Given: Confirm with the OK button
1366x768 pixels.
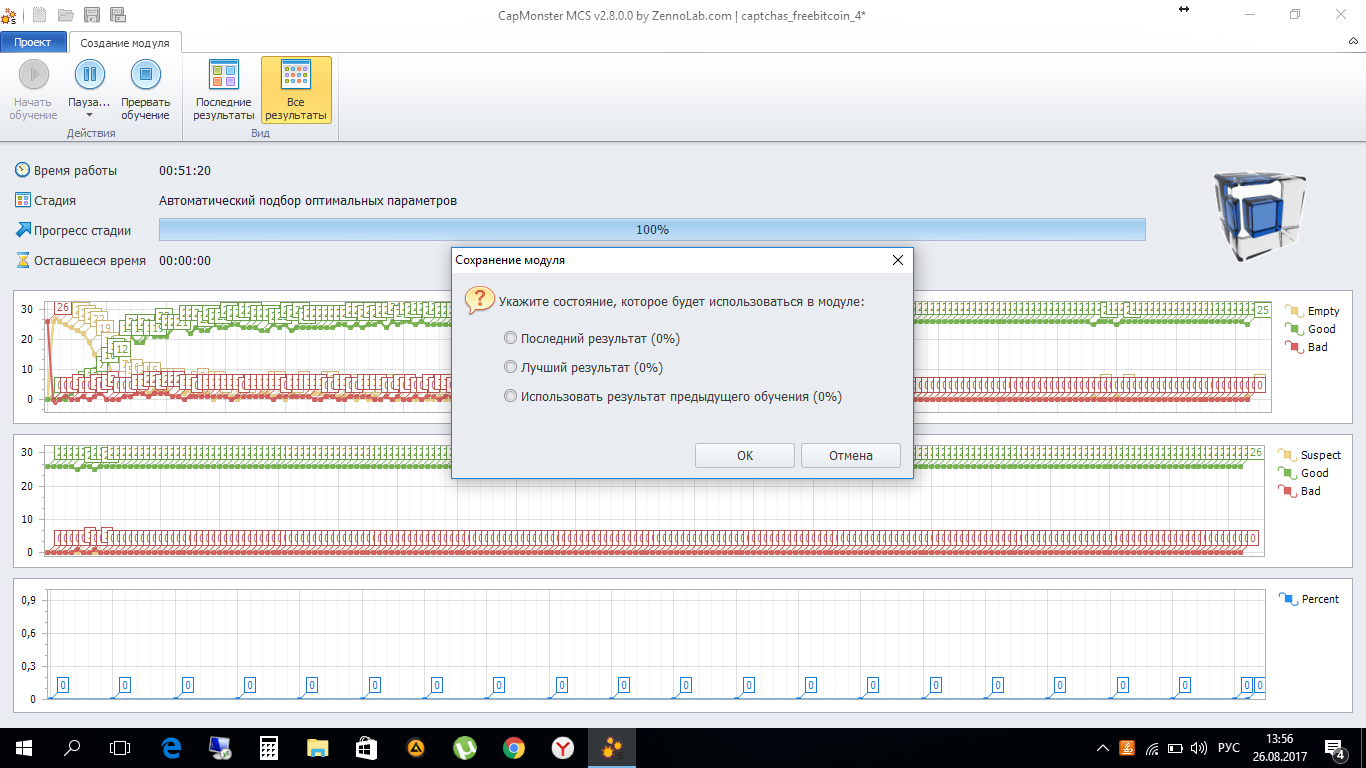Looking at the screenshot, I should [745, 455].
